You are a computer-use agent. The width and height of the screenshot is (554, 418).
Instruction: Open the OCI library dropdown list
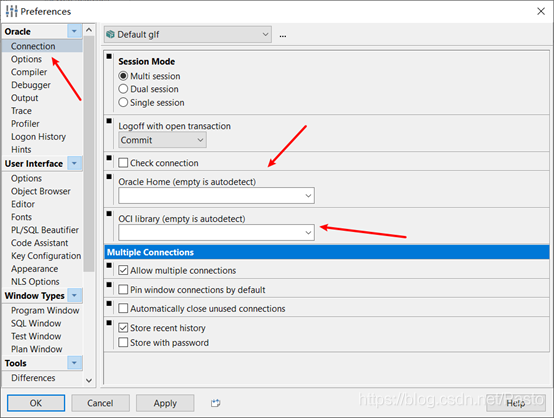(308, 232)
